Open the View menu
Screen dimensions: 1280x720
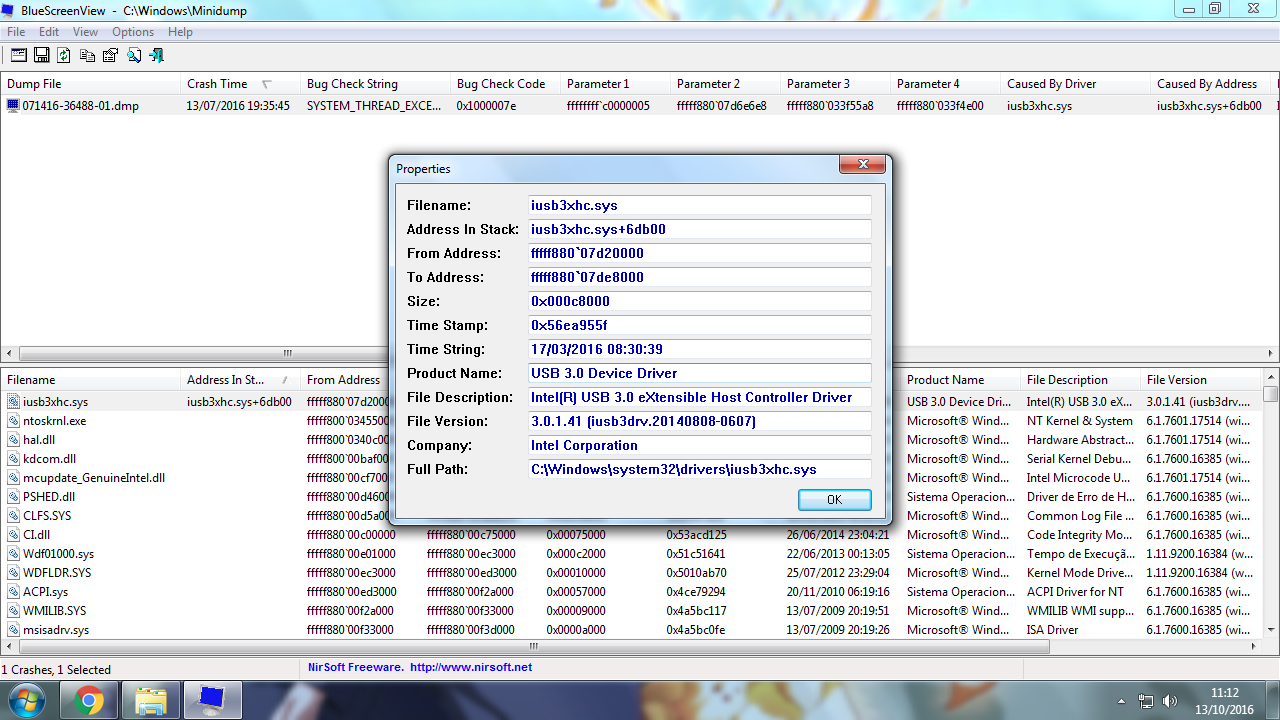point(85,32)
